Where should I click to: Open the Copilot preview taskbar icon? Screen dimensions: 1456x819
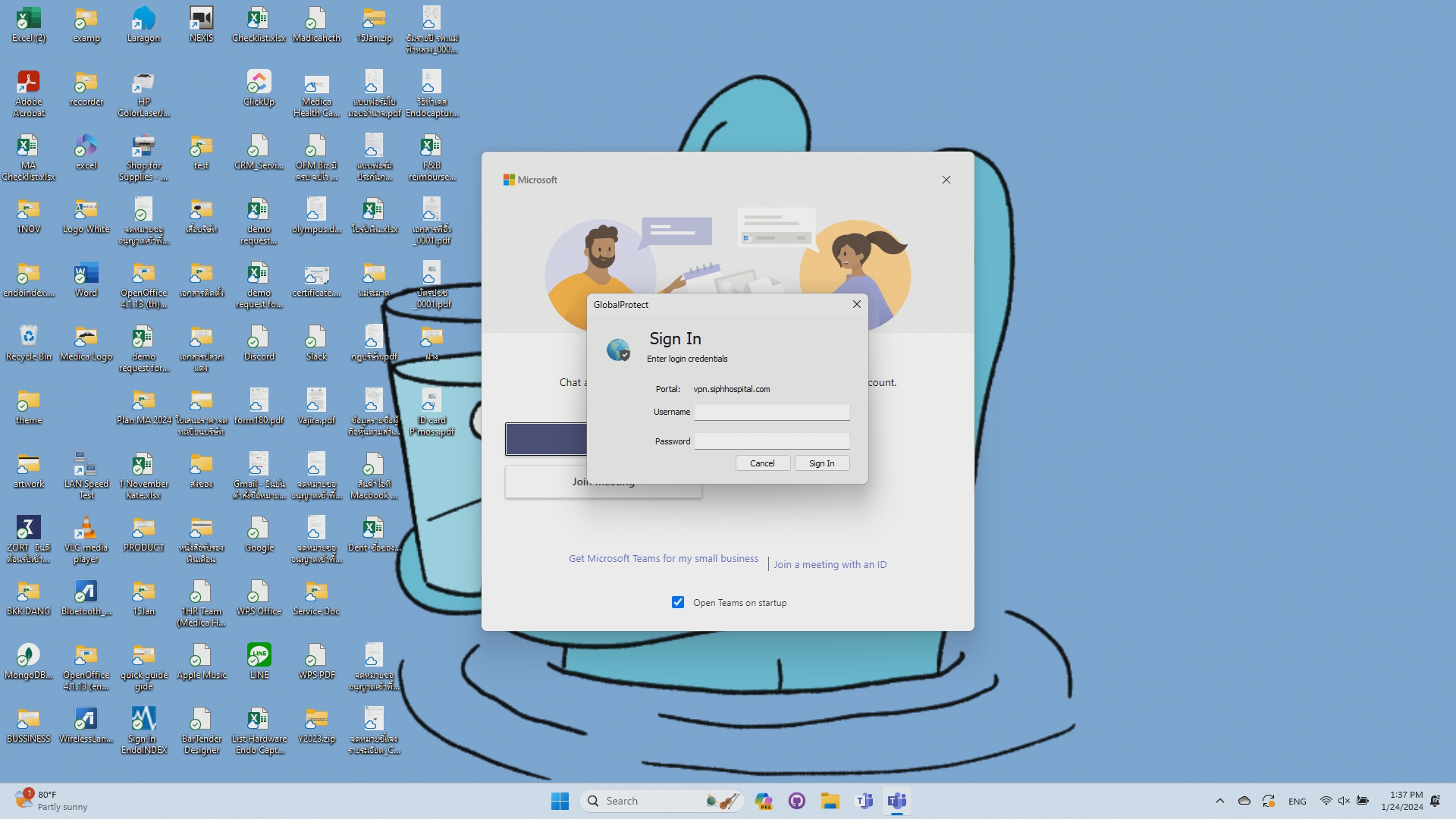[x=763, y=801]
